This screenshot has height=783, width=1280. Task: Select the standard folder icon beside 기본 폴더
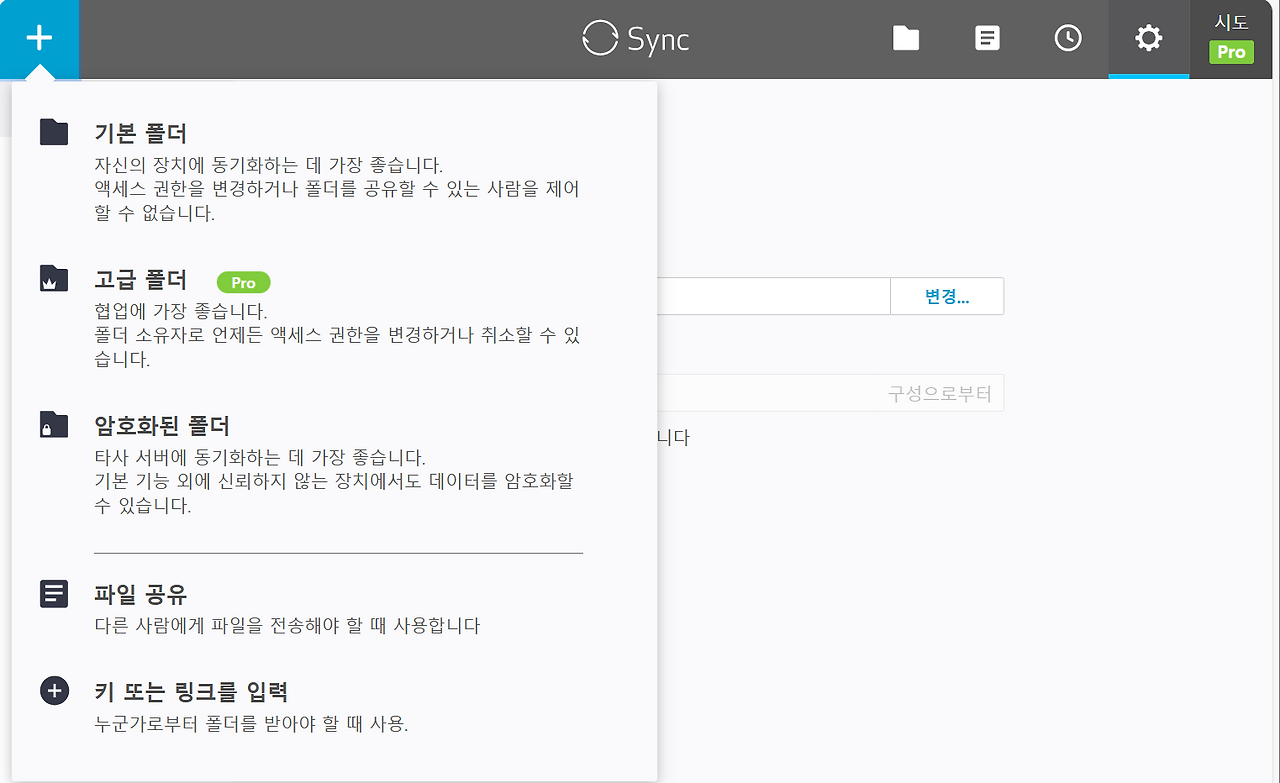pyautogui.click(x=53, y=131)
